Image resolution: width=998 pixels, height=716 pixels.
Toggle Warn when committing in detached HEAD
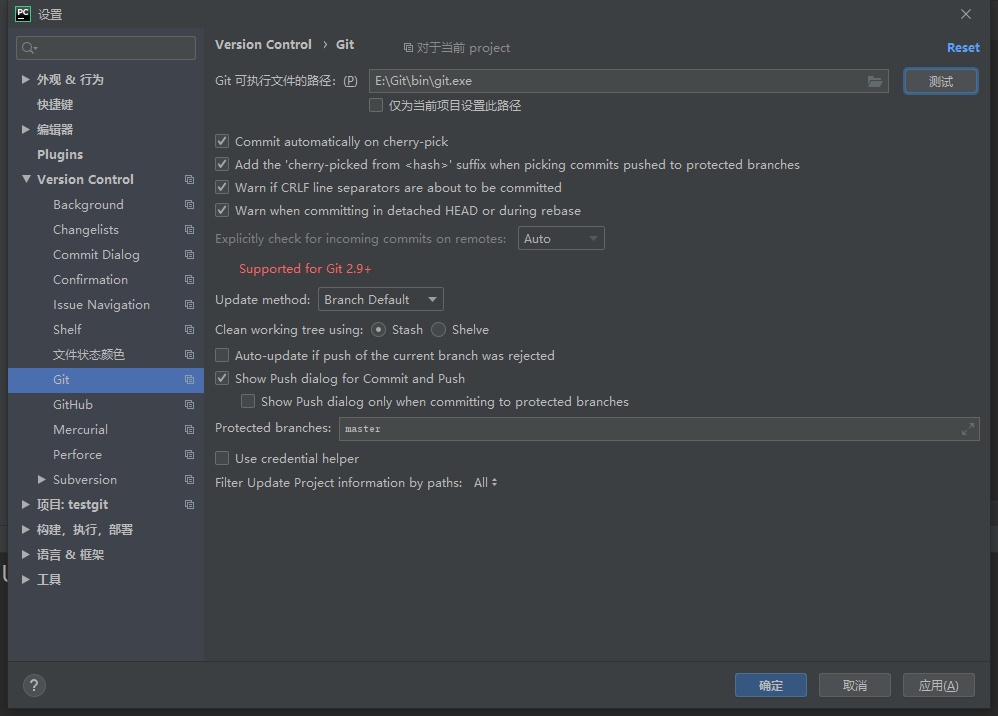point(222,210)
